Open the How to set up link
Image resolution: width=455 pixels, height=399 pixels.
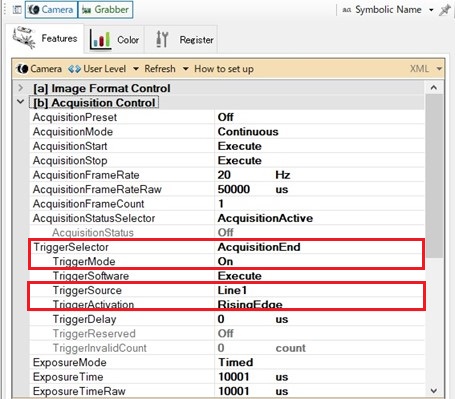(224, 69)
